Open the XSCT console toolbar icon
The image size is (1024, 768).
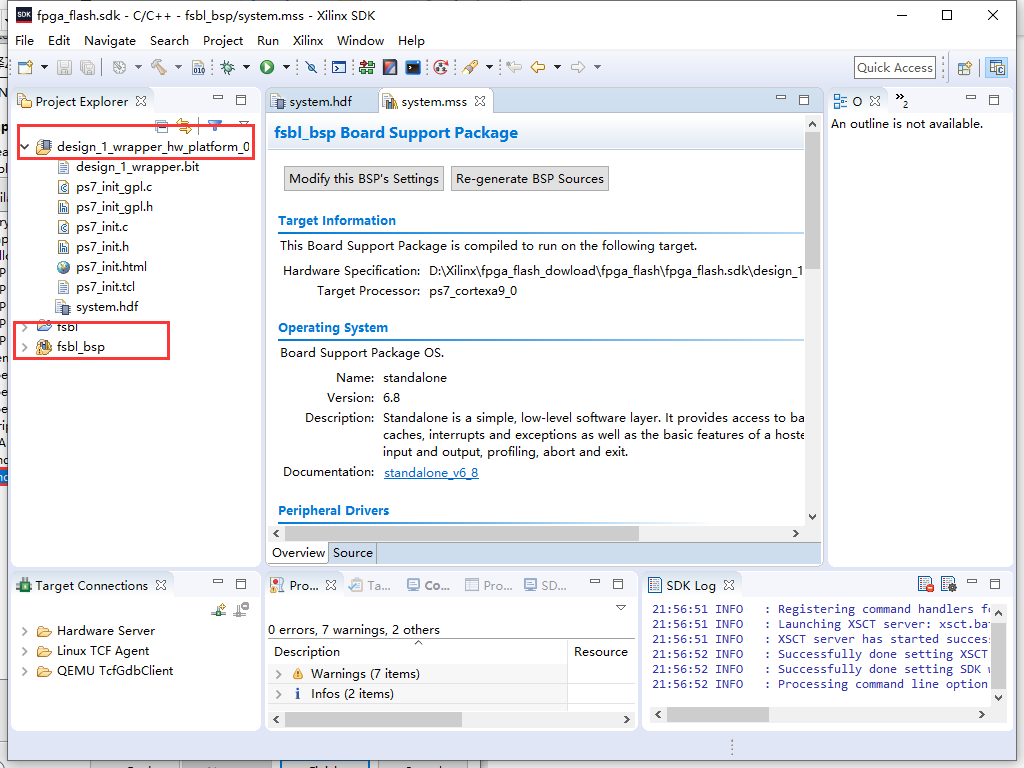coord(413,67)
